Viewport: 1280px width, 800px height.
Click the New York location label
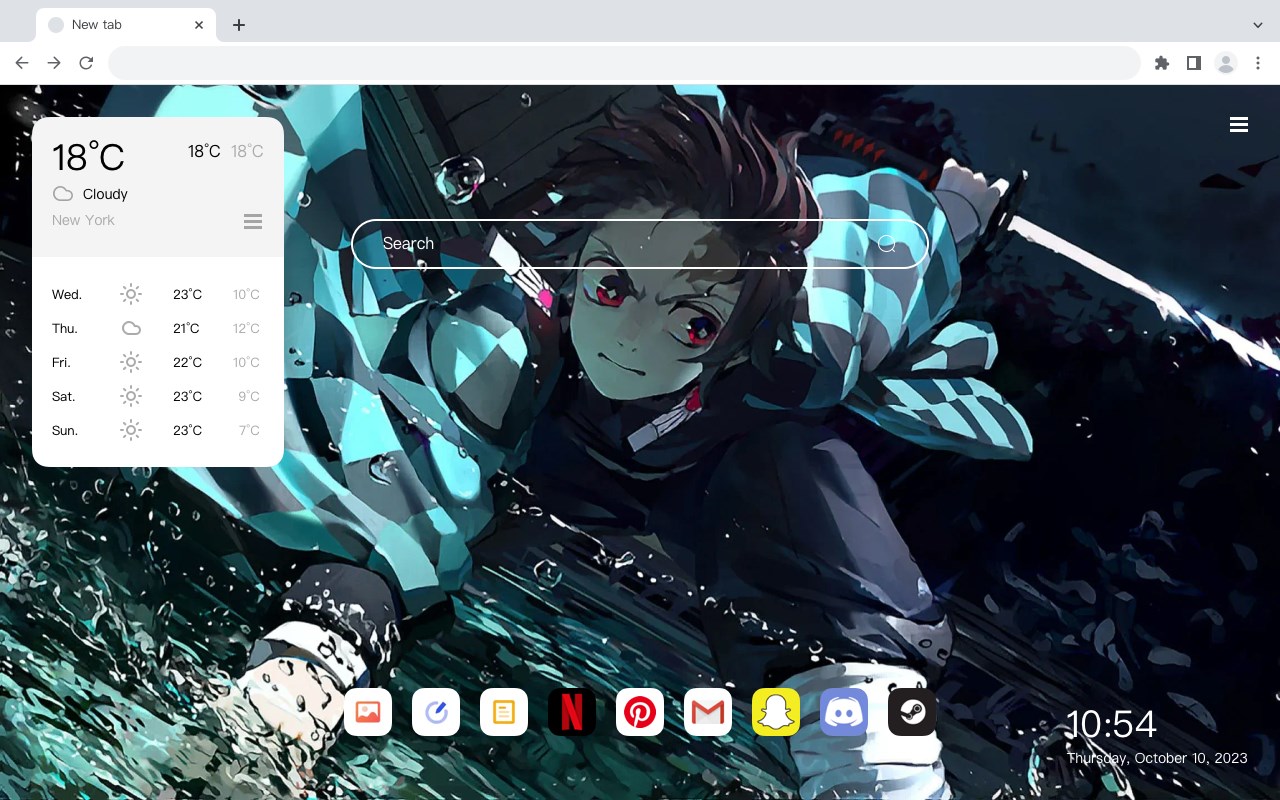pos(83,220)
